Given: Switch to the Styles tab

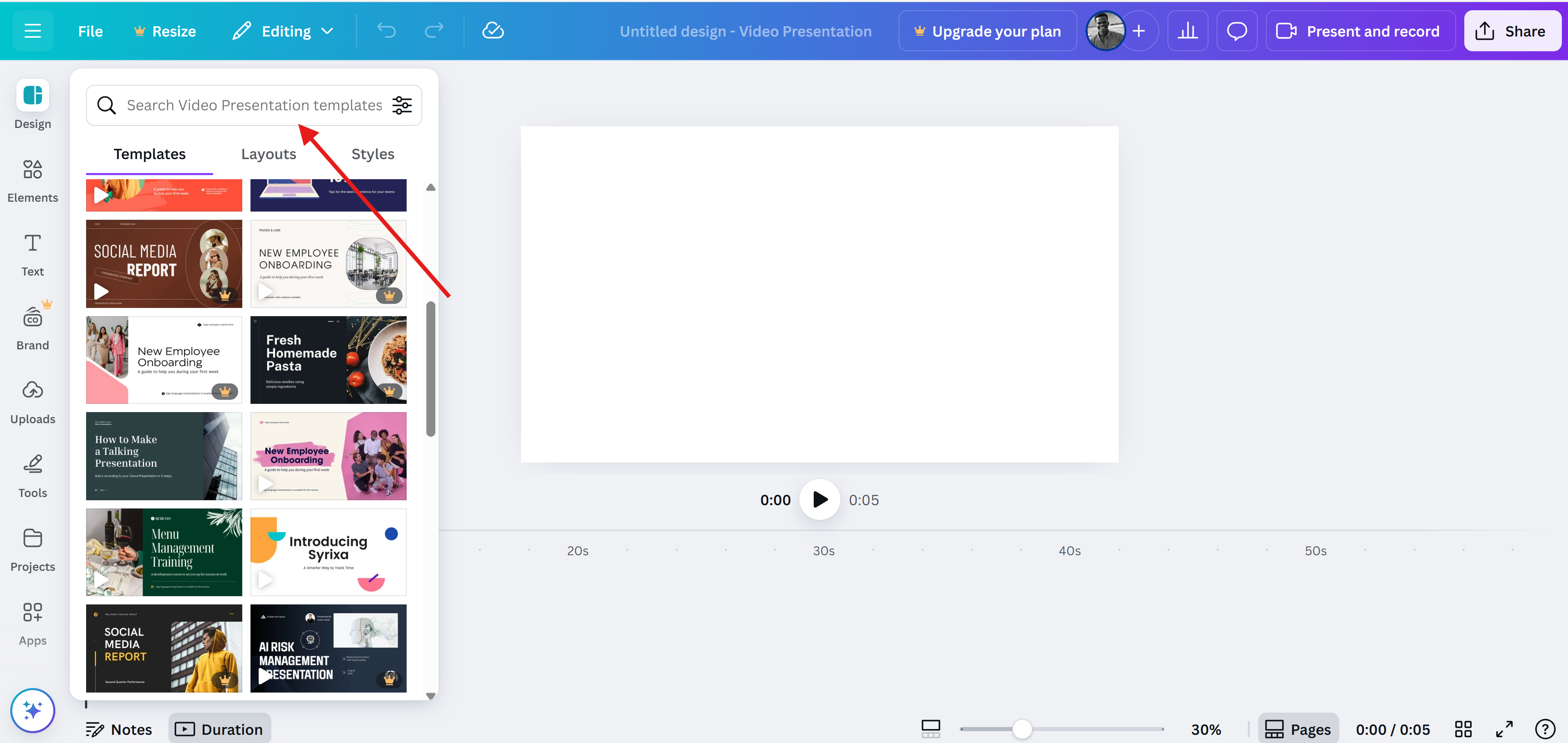Looking at the screenshot, I should 373,153.
